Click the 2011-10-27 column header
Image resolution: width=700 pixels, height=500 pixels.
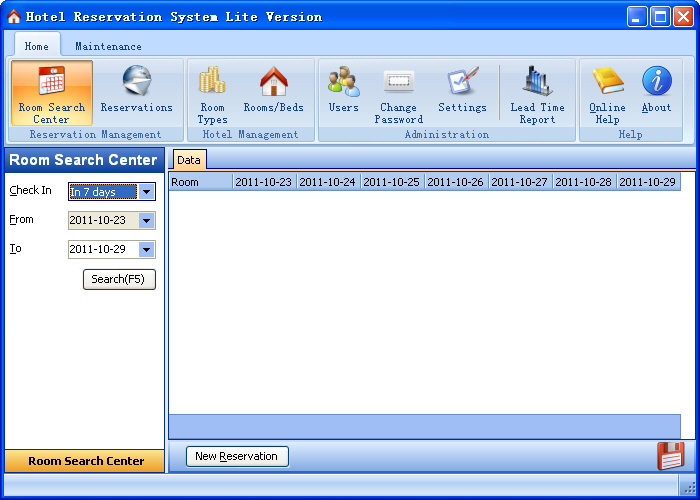pyautogui.click(x=520, y=182)
